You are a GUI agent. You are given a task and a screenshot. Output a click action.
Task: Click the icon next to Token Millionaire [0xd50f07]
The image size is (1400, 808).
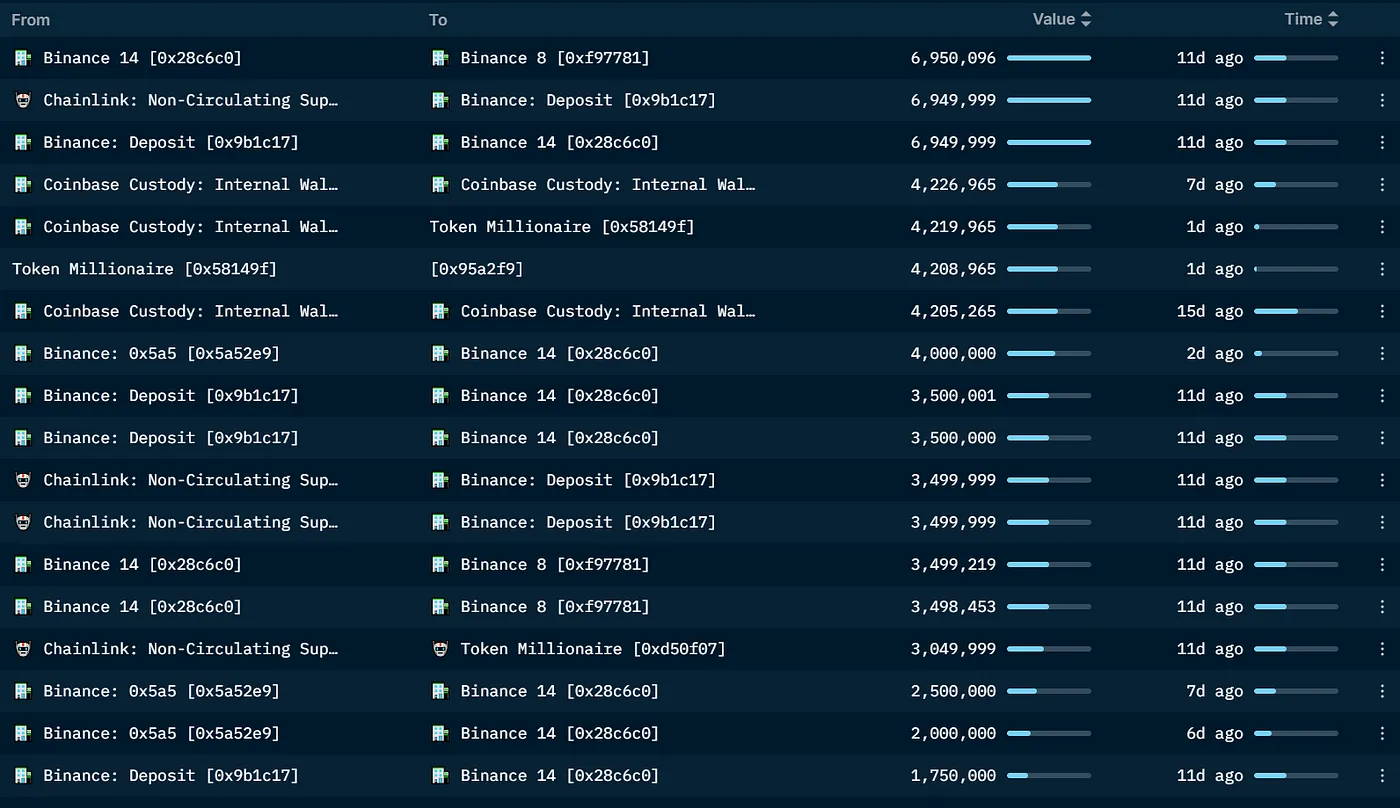pos(440,649)
